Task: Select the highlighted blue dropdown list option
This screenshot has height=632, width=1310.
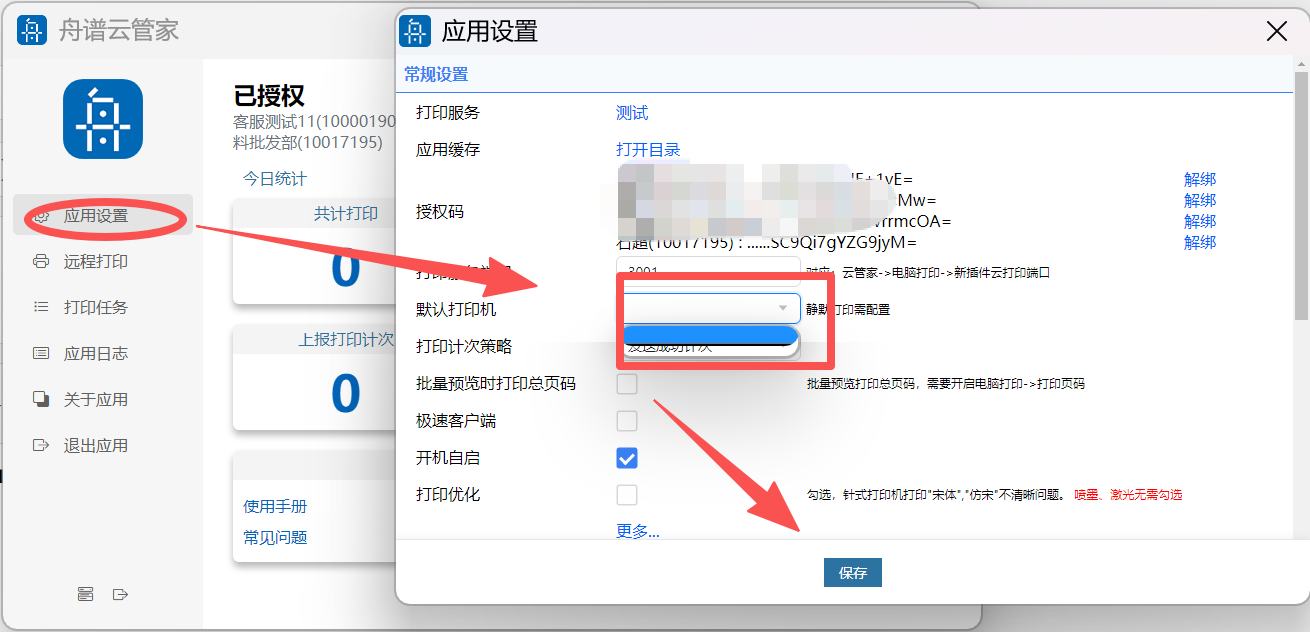Action: click(710, 335)
